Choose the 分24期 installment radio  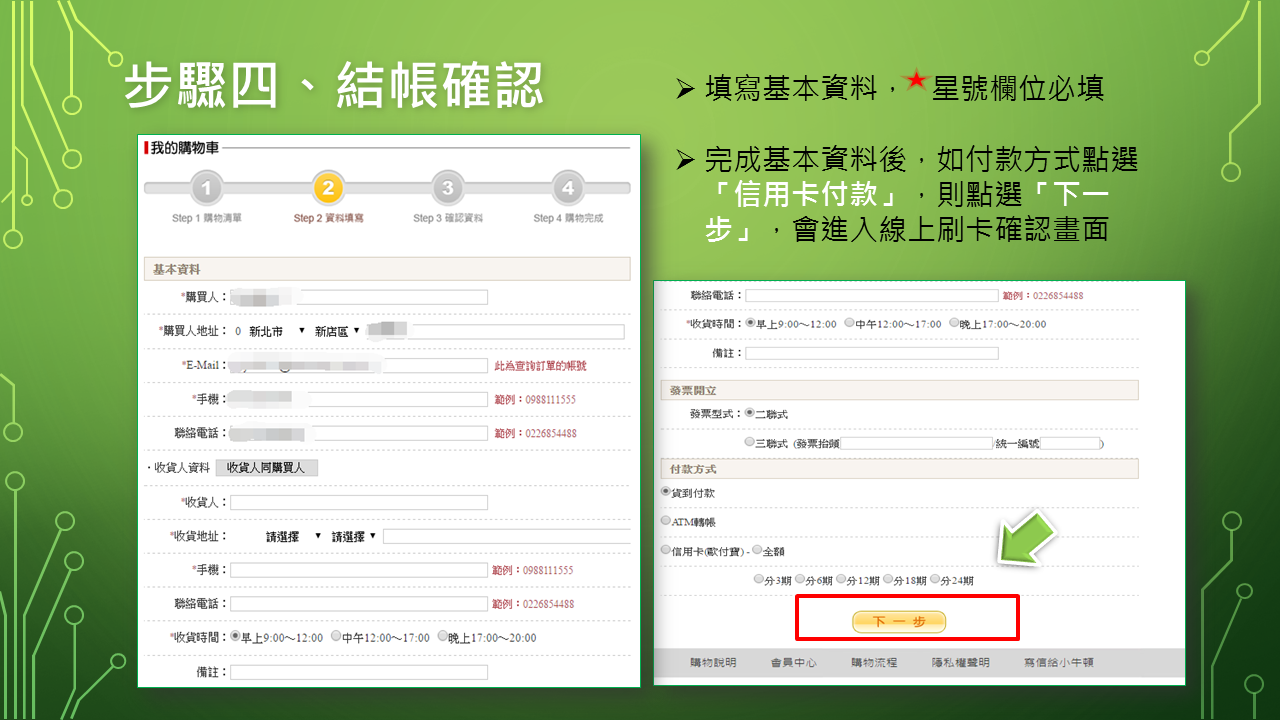point(936,579)
